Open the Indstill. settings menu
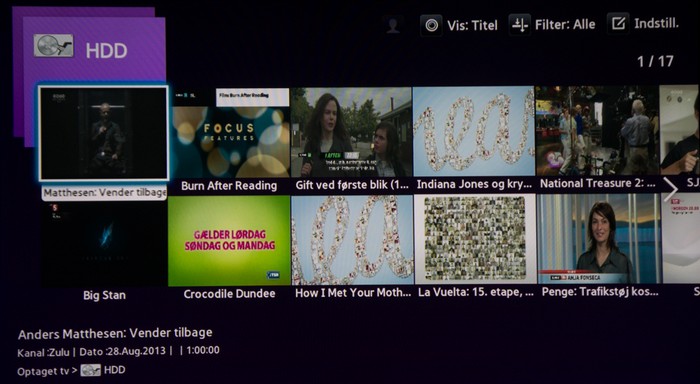The height and width of the screenshot is (384, 700). pos(656,23)
